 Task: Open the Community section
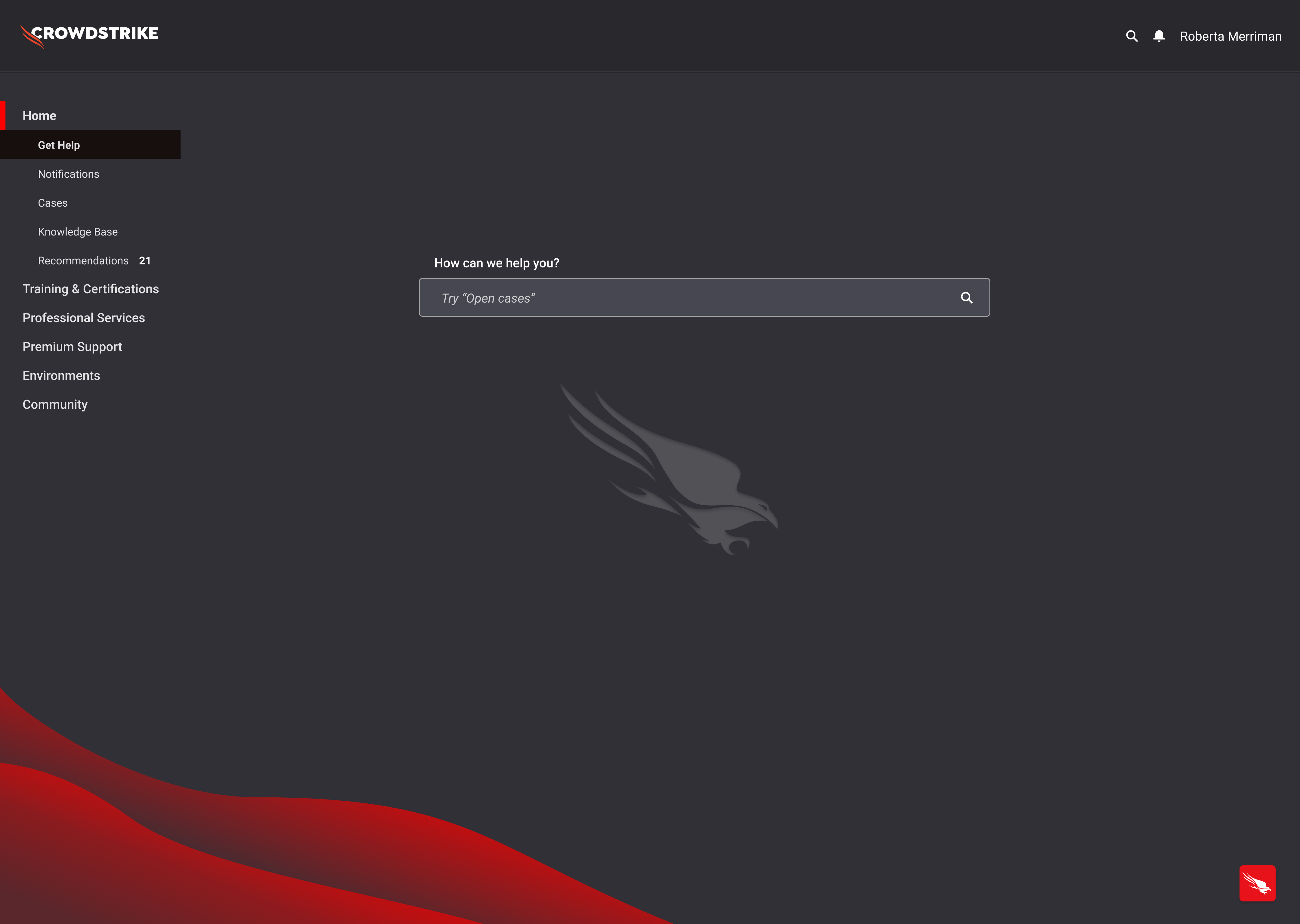point(55,405)
